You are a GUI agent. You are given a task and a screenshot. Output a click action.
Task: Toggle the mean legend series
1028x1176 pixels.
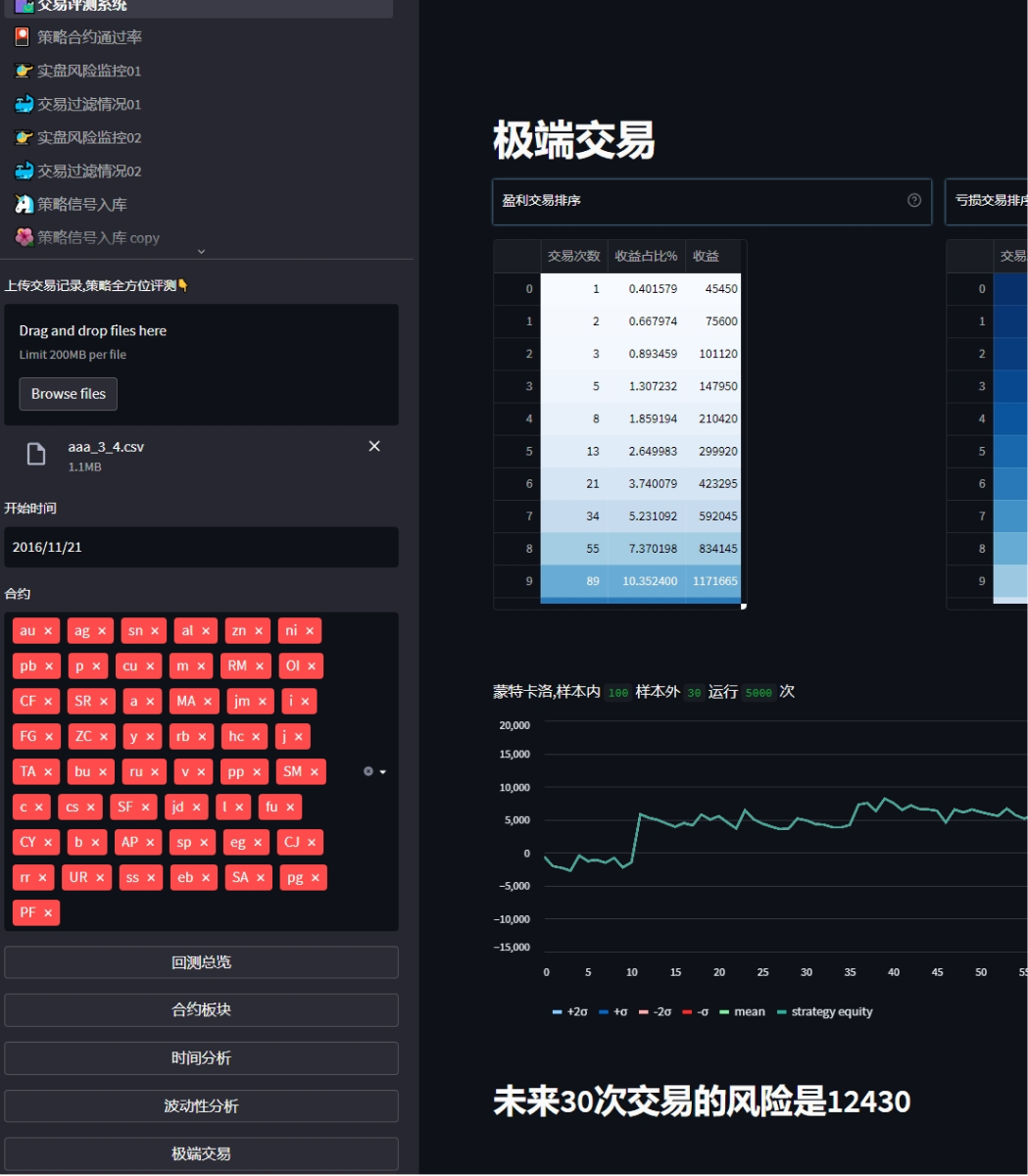click(x=743, y=1012)
